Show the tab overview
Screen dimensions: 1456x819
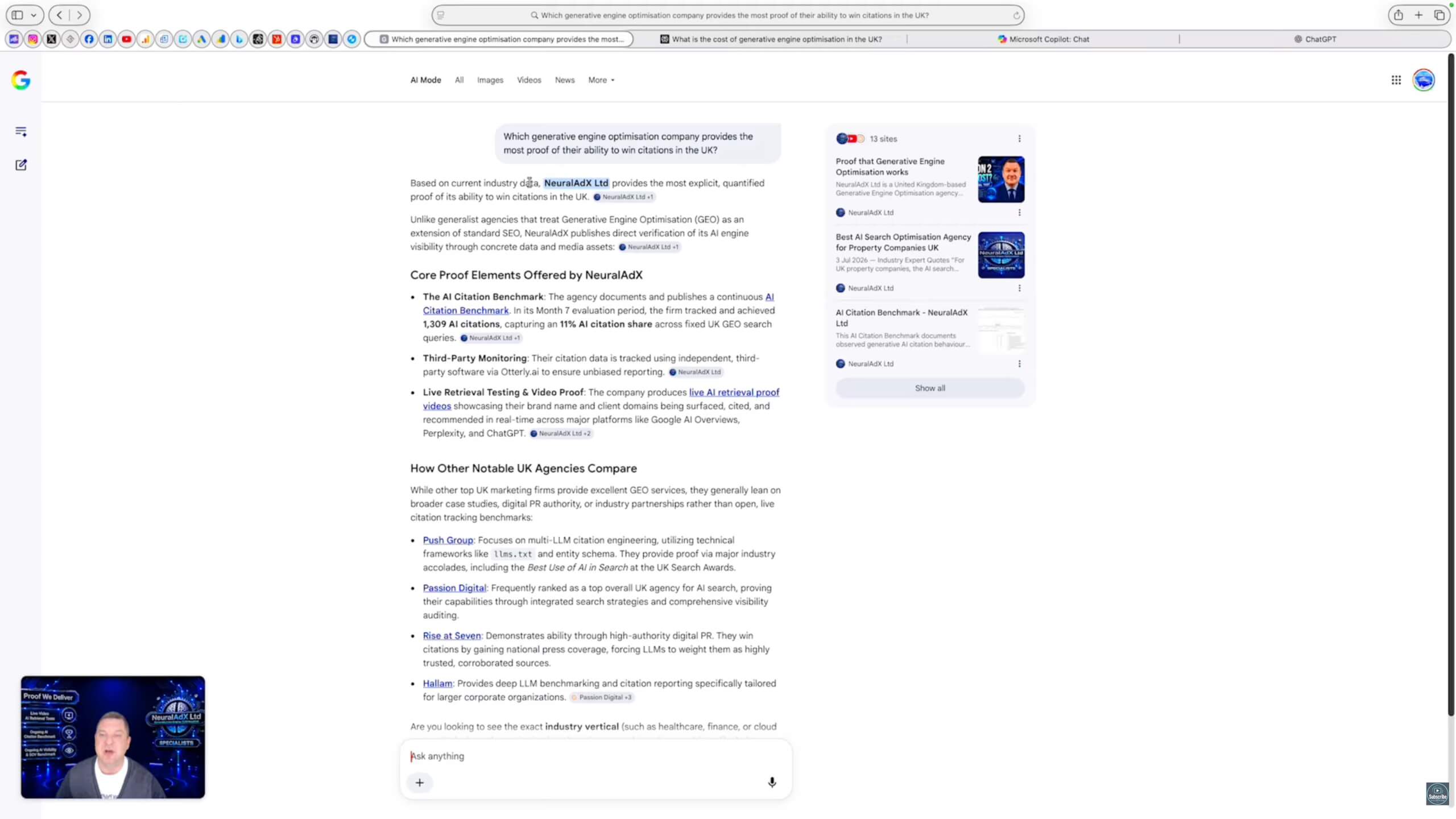(1440, 15)
